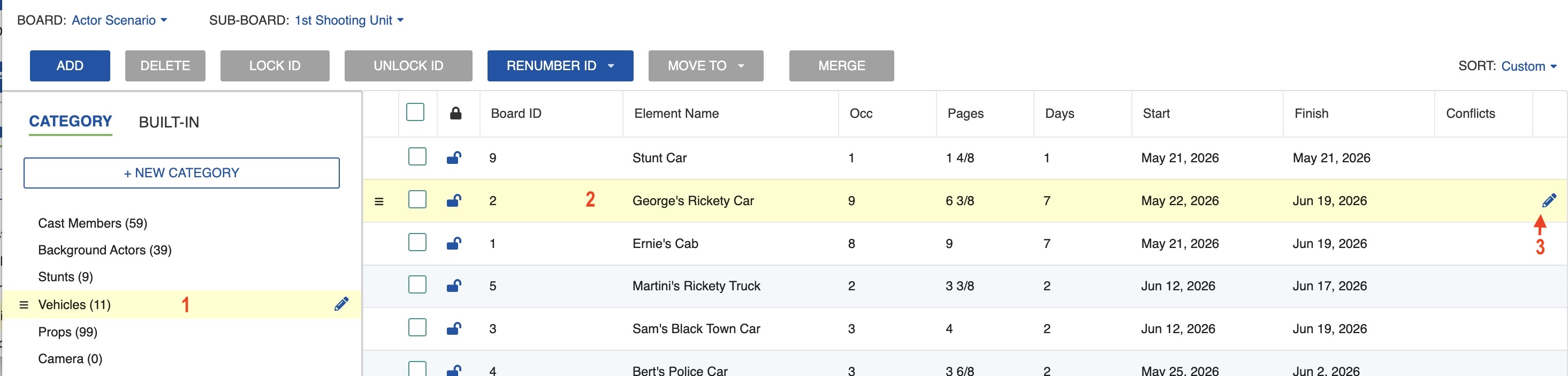Click the edit pencil for Vehicles category

pos(341,304)
